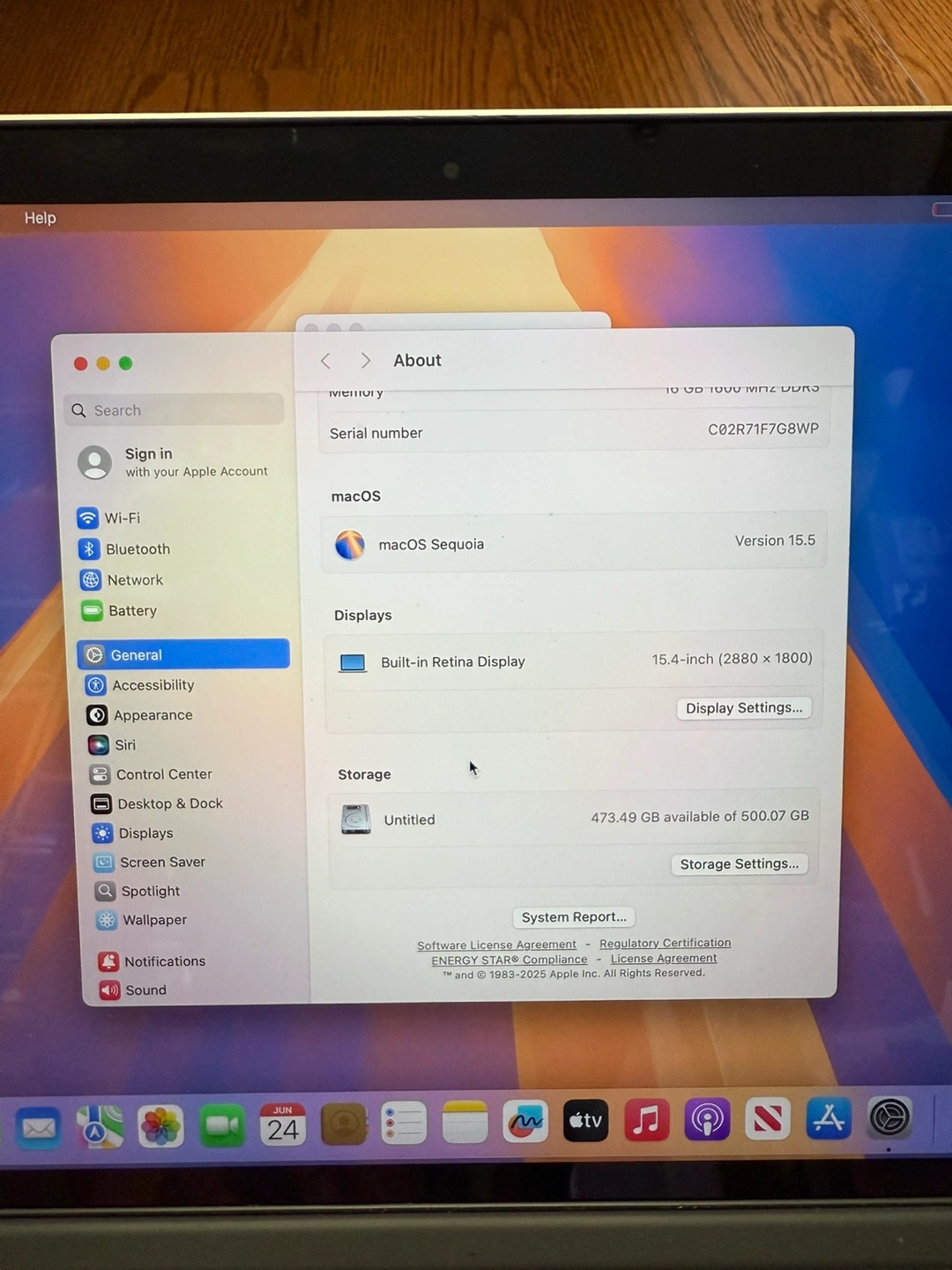
Task: Go back with the left chevron
Action: point(325,361)
